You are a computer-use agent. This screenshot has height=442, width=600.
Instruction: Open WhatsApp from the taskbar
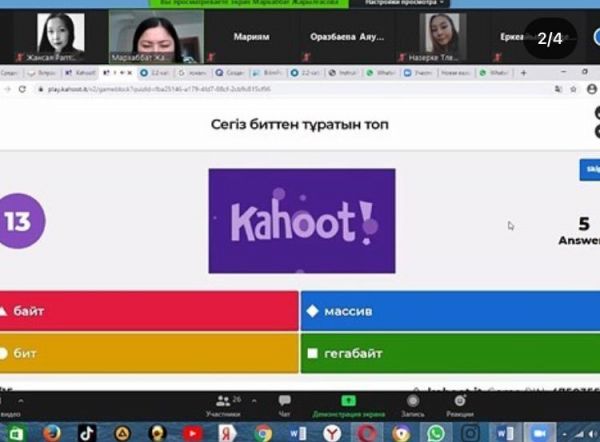(x=436, y=432)
